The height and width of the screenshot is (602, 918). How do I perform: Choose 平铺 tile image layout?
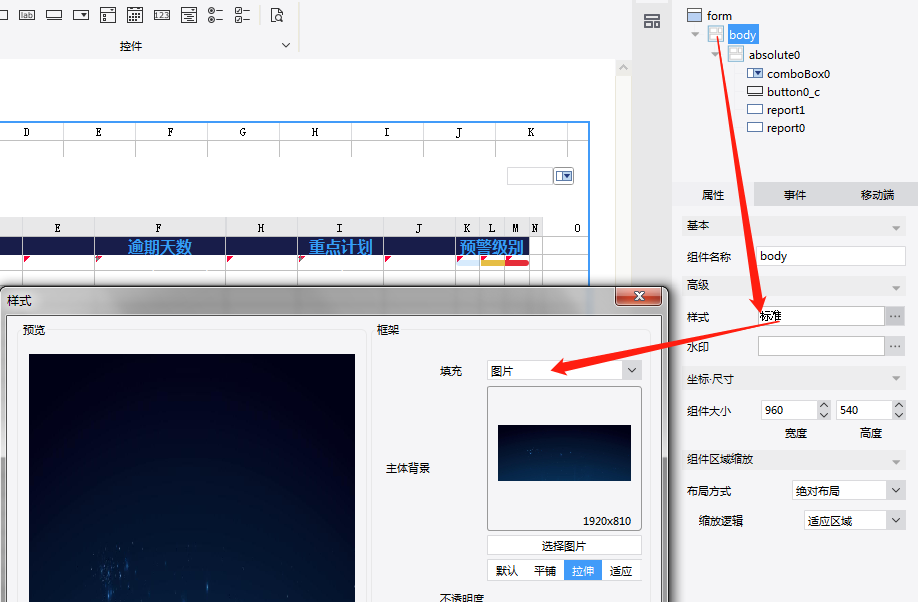pyautogui.click(x=544, y=570)
